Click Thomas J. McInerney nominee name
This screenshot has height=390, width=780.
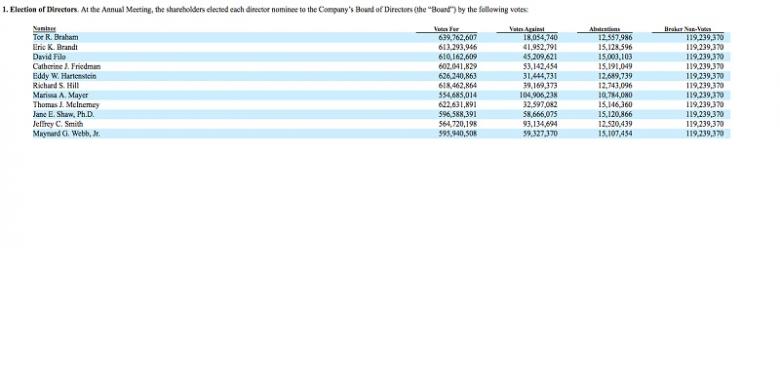(66, 105)
